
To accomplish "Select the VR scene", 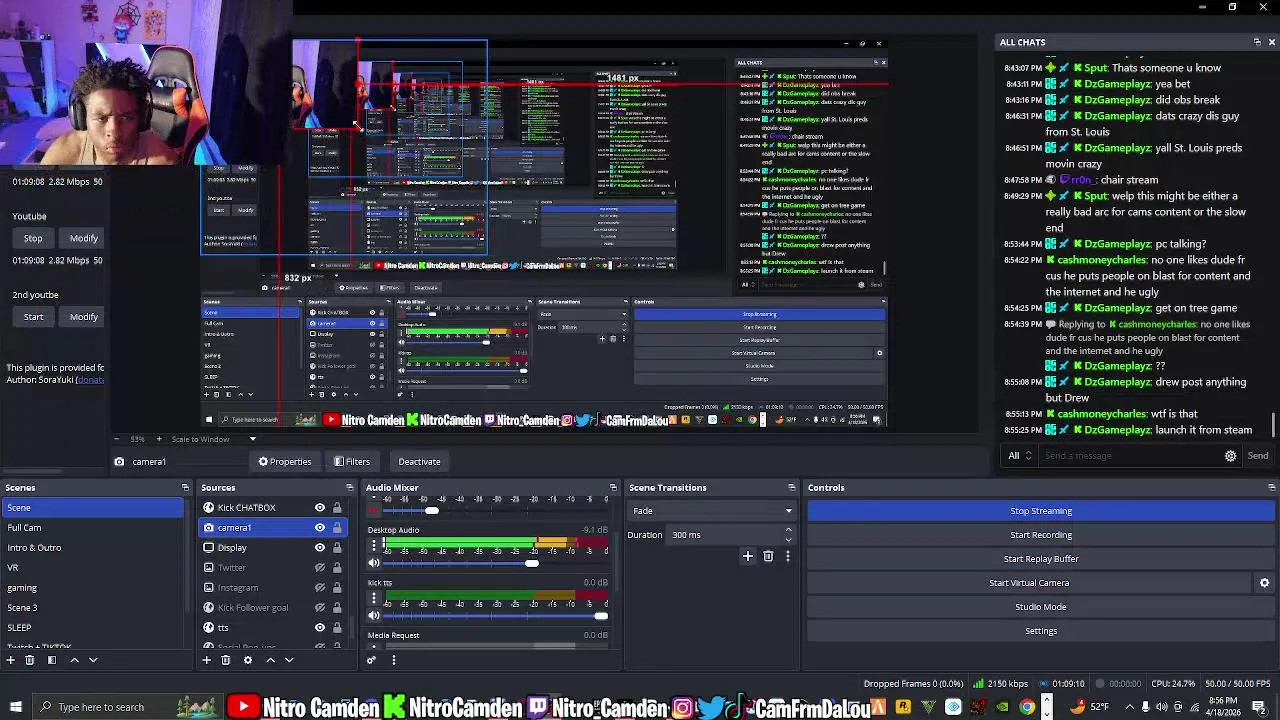I will click(93, 568).
